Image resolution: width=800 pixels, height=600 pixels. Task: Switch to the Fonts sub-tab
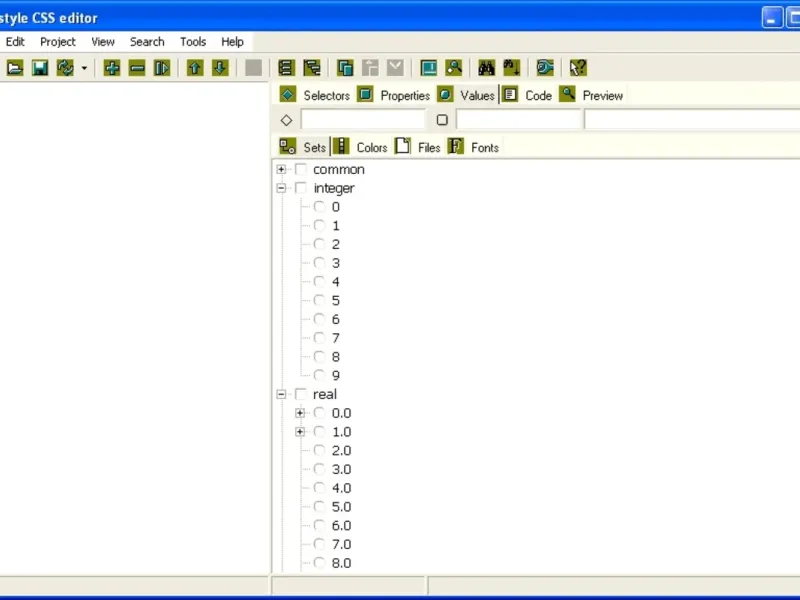[x=473, y=147]
